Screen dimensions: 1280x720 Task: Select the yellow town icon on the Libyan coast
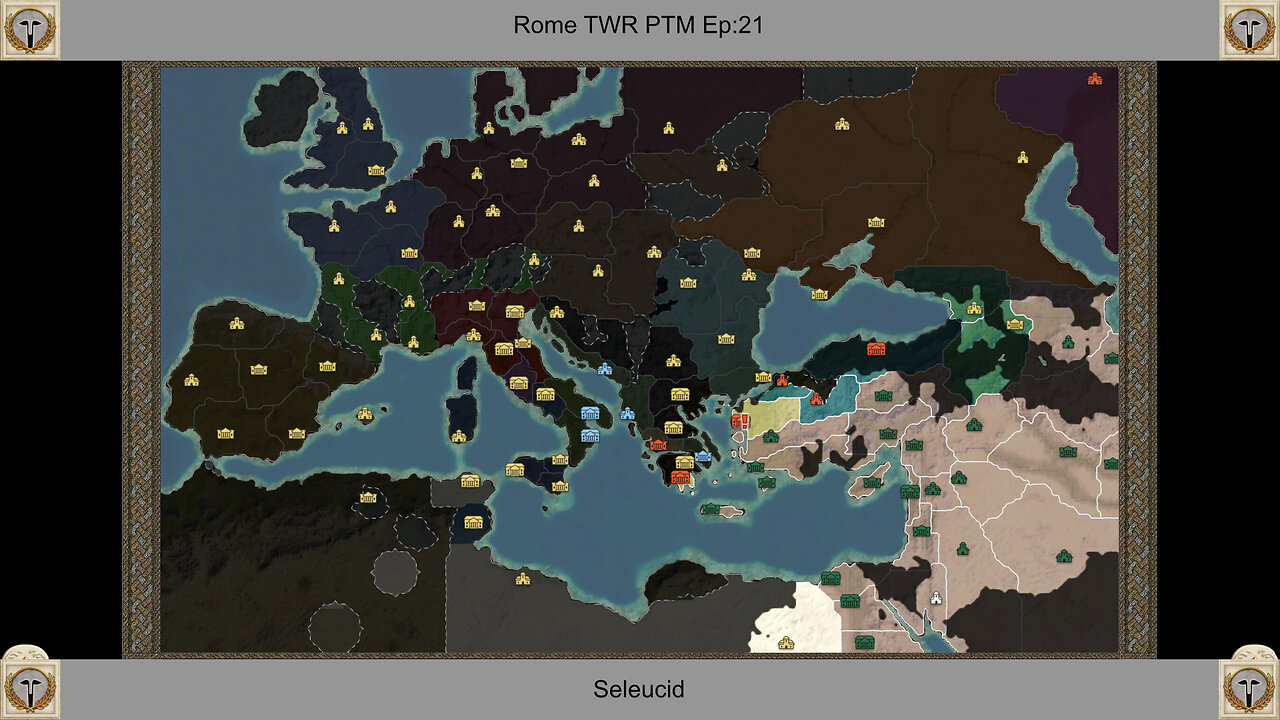(522, 578)
